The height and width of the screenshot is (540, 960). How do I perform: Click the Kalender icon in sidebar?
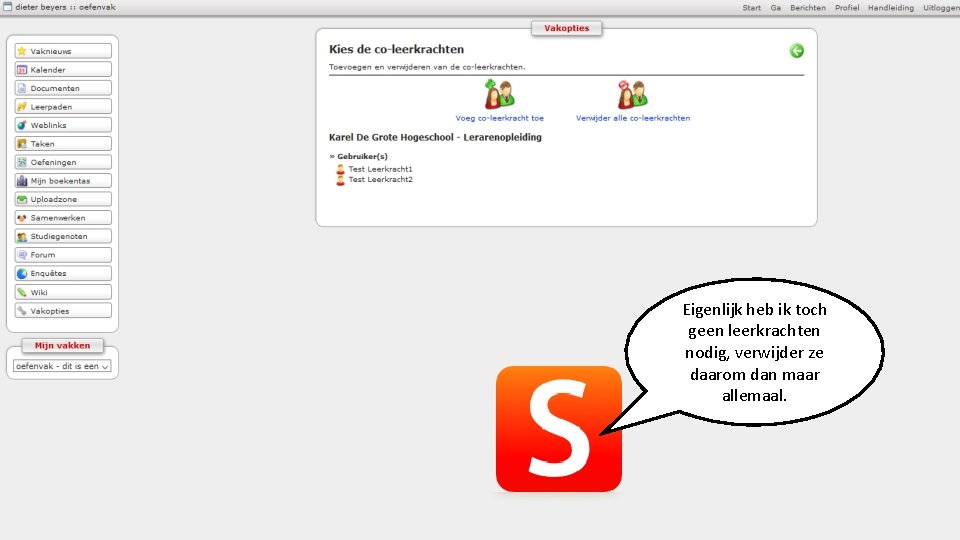coord(22,70)
